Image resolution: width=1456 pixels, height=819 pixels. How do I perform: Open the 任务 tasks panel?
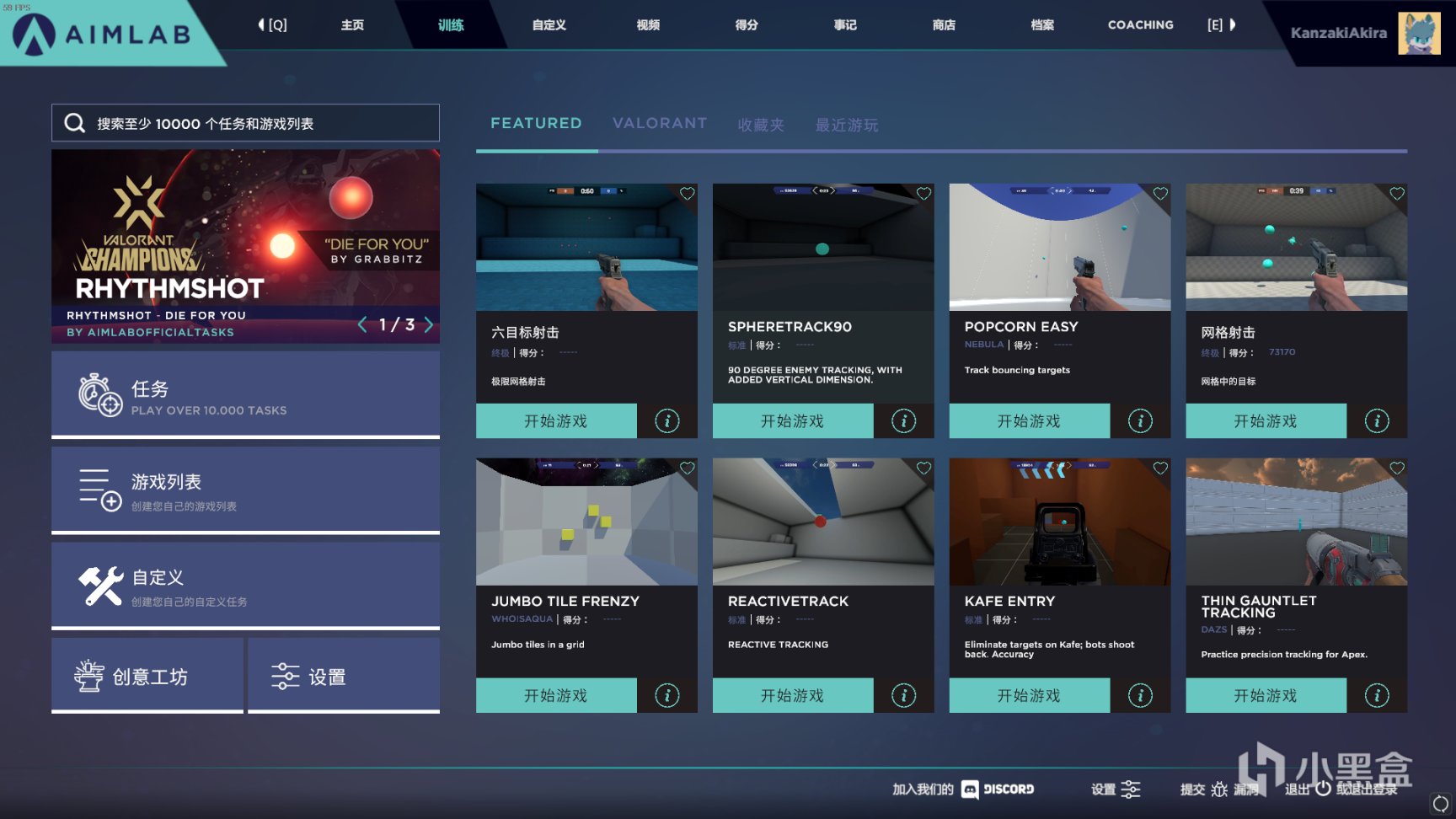tap(245, 394)
